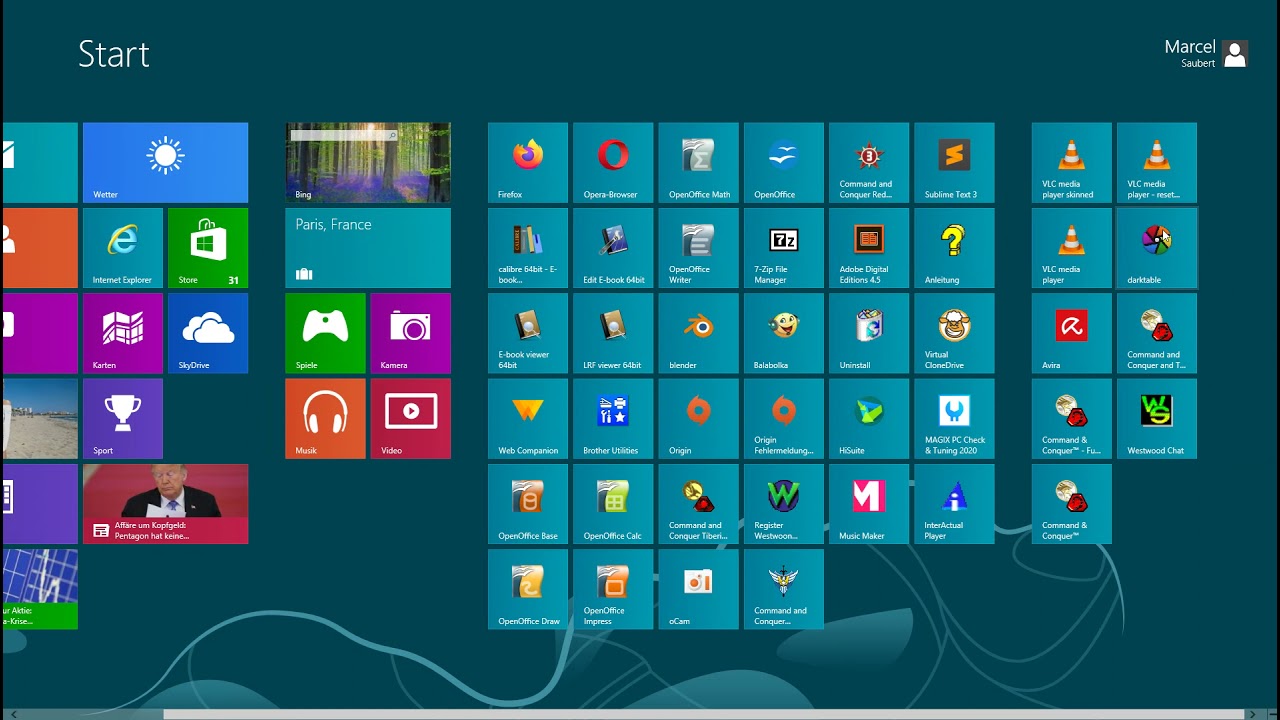Open the OpenOffice suite tile
Screen dimensions: 1280x720
point(784,163)
